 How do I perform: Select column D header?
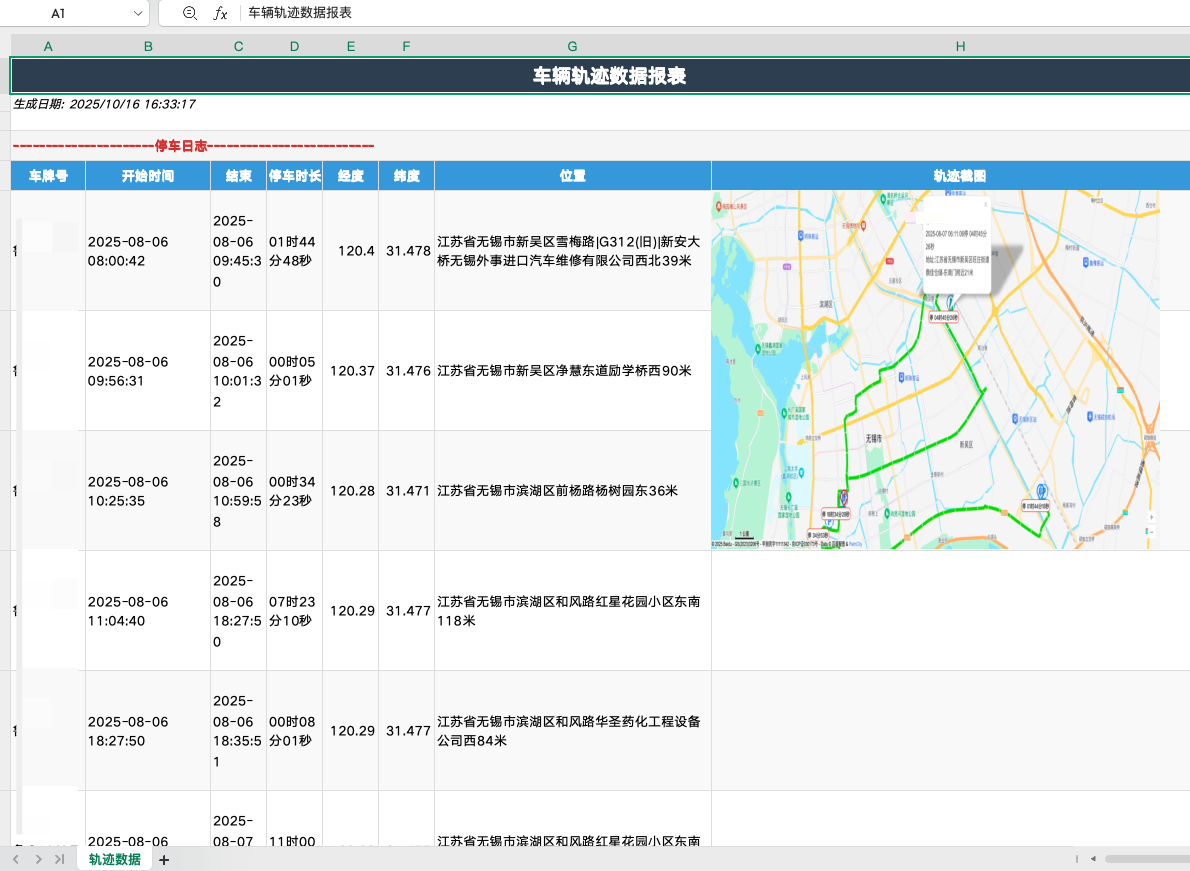[294, 46]
